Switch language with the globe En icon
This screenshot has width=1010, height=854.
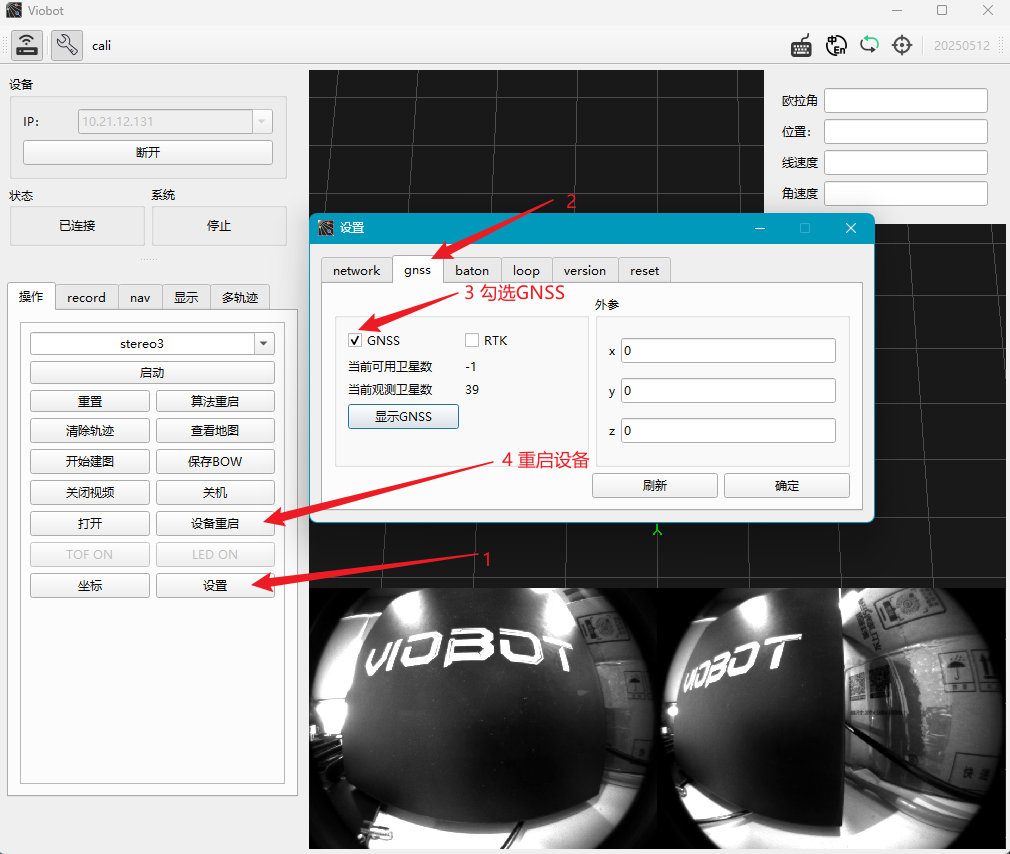(835, 45)
